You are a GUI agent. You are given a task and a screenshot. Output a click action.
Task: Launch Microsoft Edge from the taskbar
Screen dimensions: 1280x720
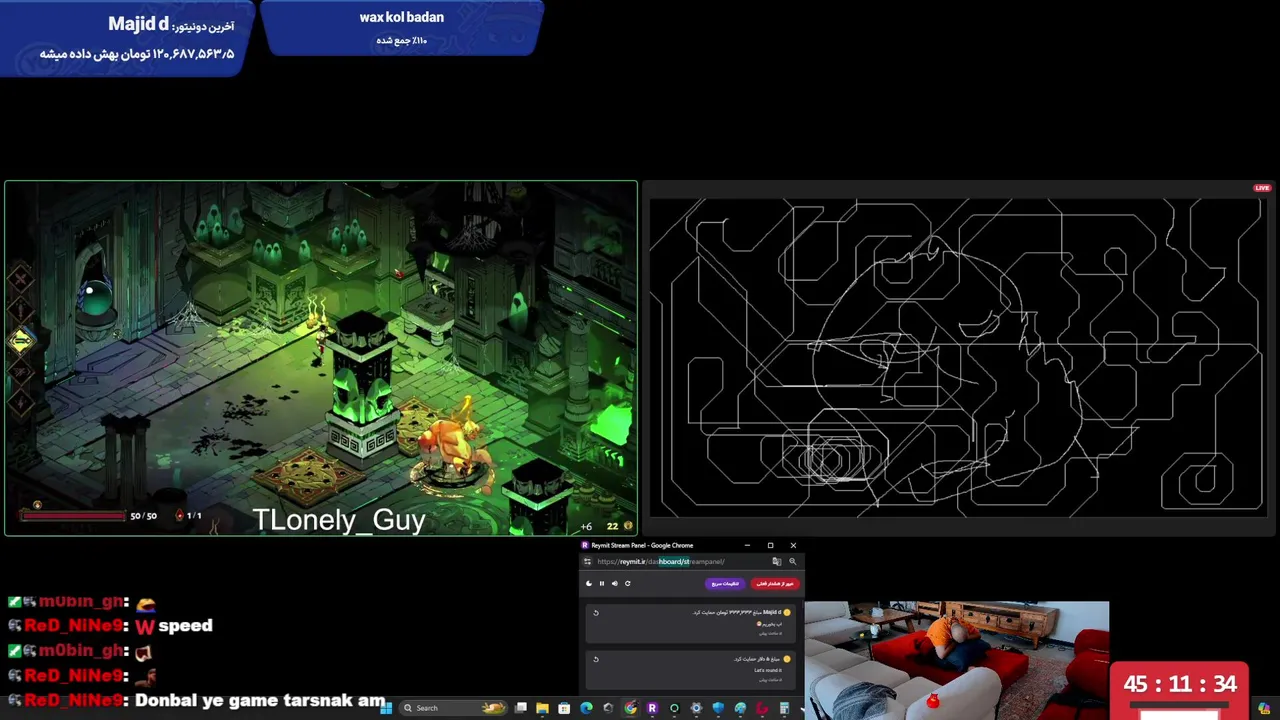[586, 708]
